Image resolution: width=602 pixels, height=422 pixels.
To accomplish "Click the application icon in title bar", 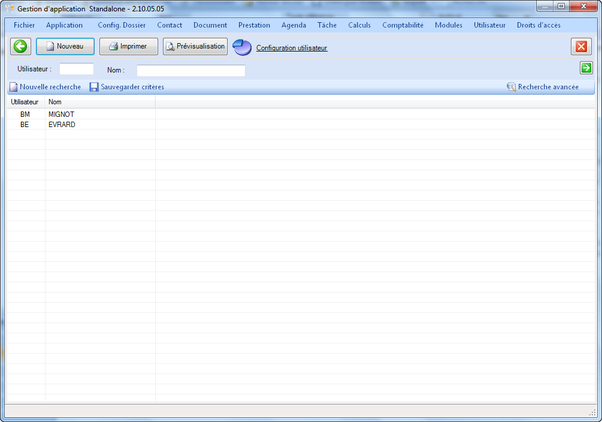I will tap(10, 8).
